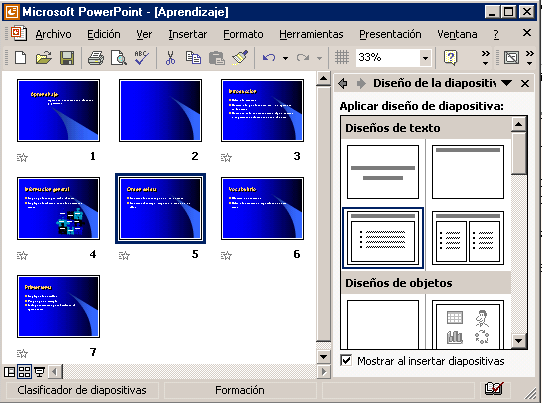The image size is (542, 403).
Task: Click the document icon beside Archivo menu
Action: click(x=19, y=33)
